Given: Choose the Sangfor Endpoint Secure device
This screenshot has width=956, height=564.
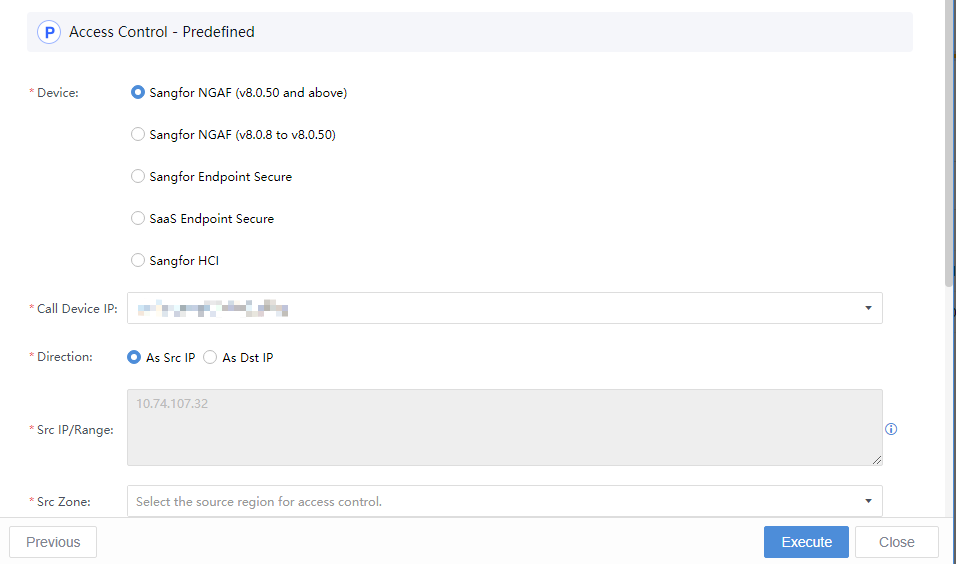Looking at the screenshot, I should pyautogui.click(x=139, y=177).
